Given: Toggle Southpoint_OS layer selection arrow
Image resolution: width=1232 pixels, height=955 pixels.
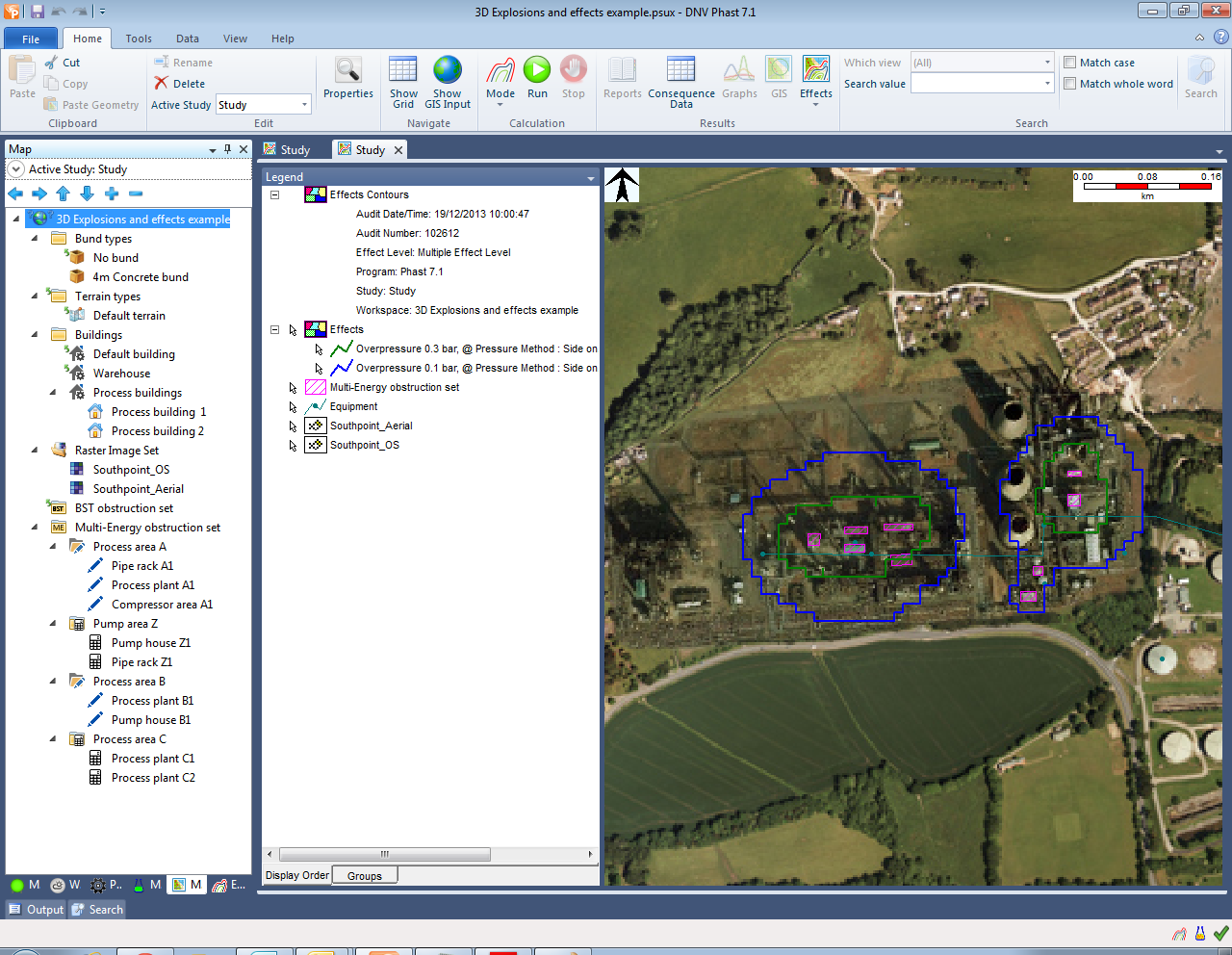Looking at the screenshot, I should click(294, 445).
